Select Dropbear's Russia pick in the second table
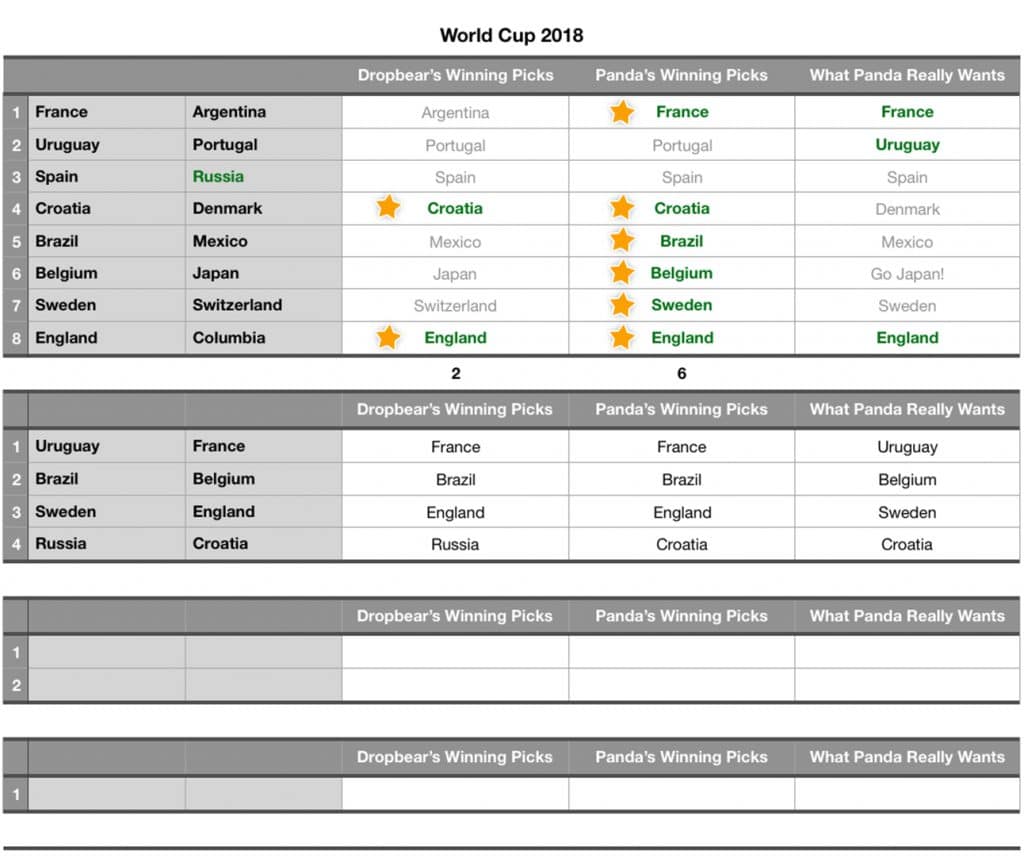 tap(455, 545)
